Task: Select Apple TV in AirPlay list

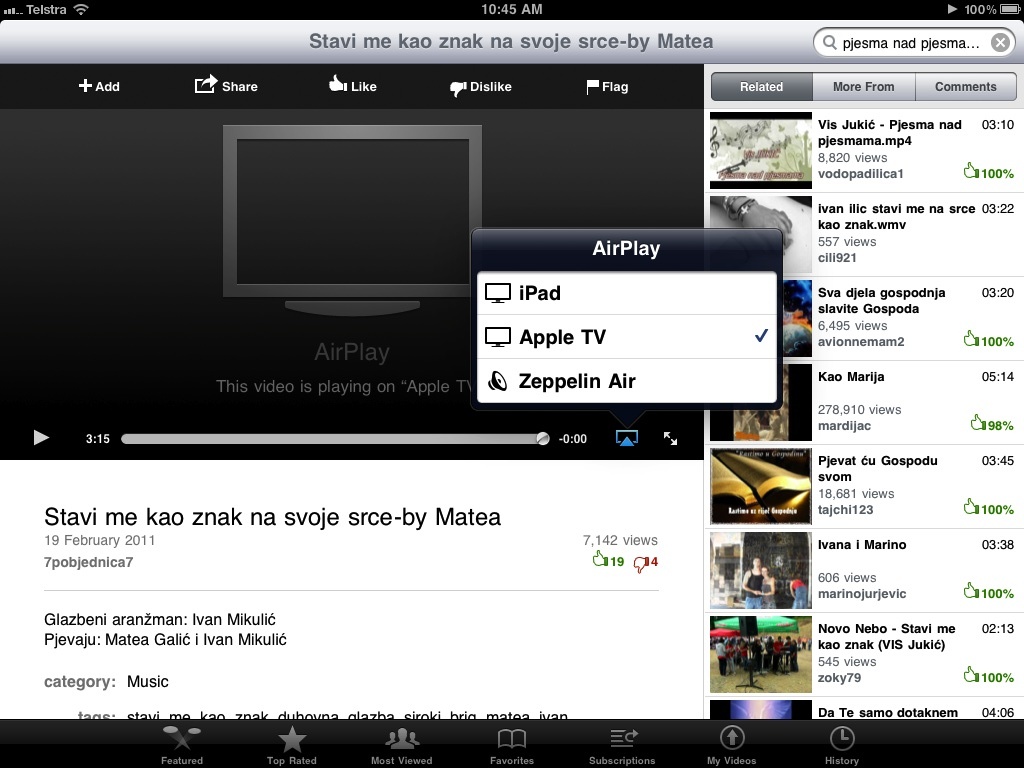Action: click(627, 337)
